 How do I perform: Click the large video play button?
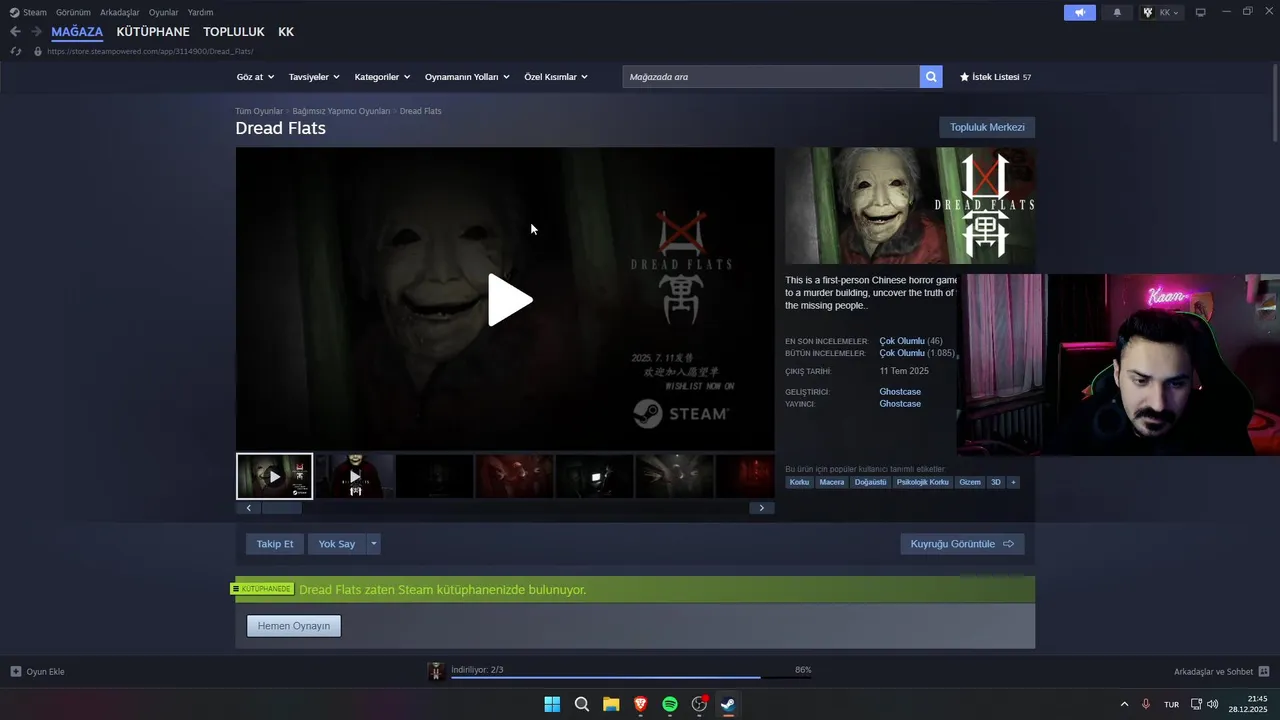pyautogui.click(x=509, y=300)
